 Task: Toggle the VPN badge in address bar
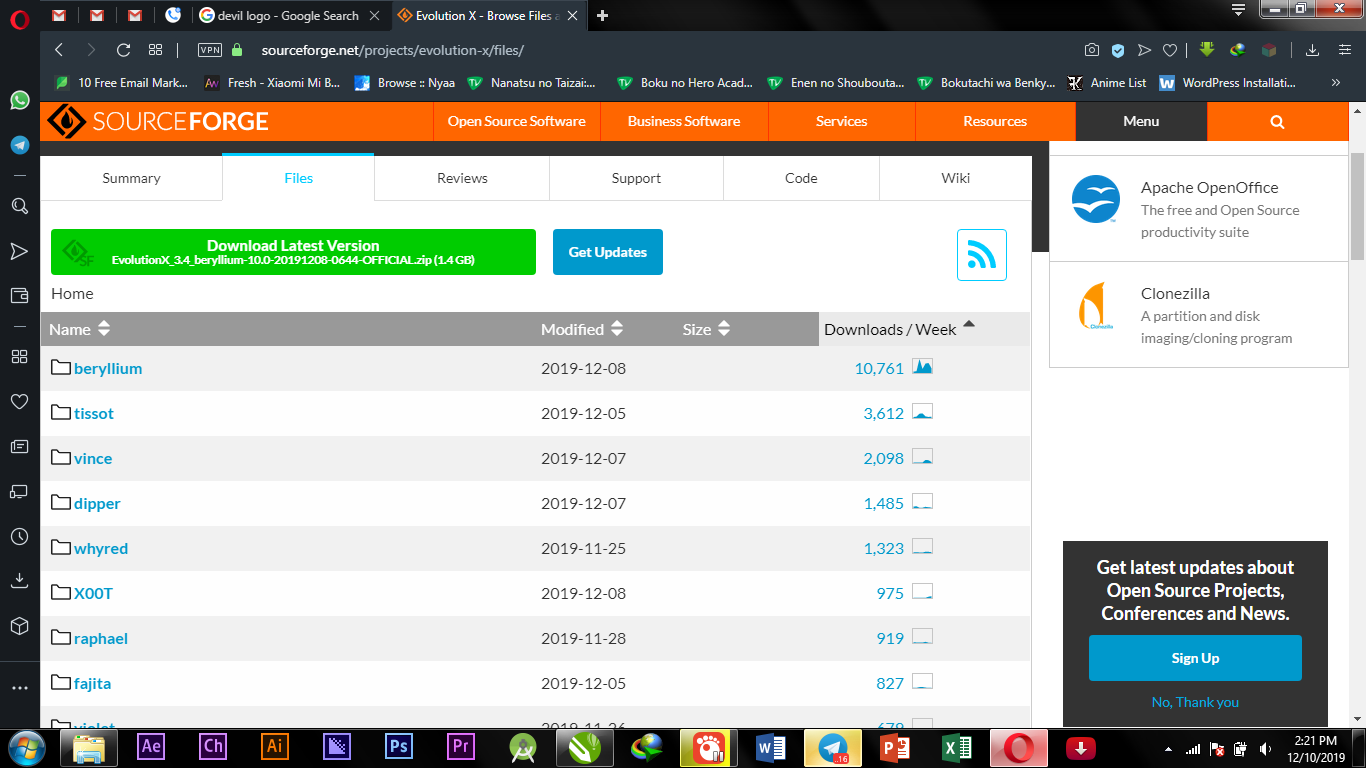210,50
